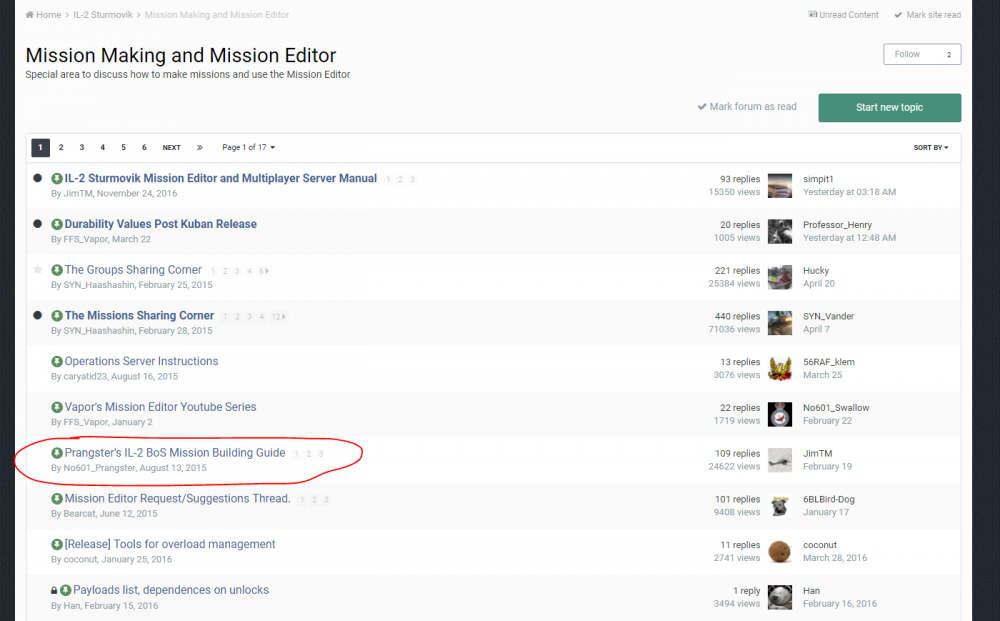Click the NEXT pagination link

click(172, 148)
